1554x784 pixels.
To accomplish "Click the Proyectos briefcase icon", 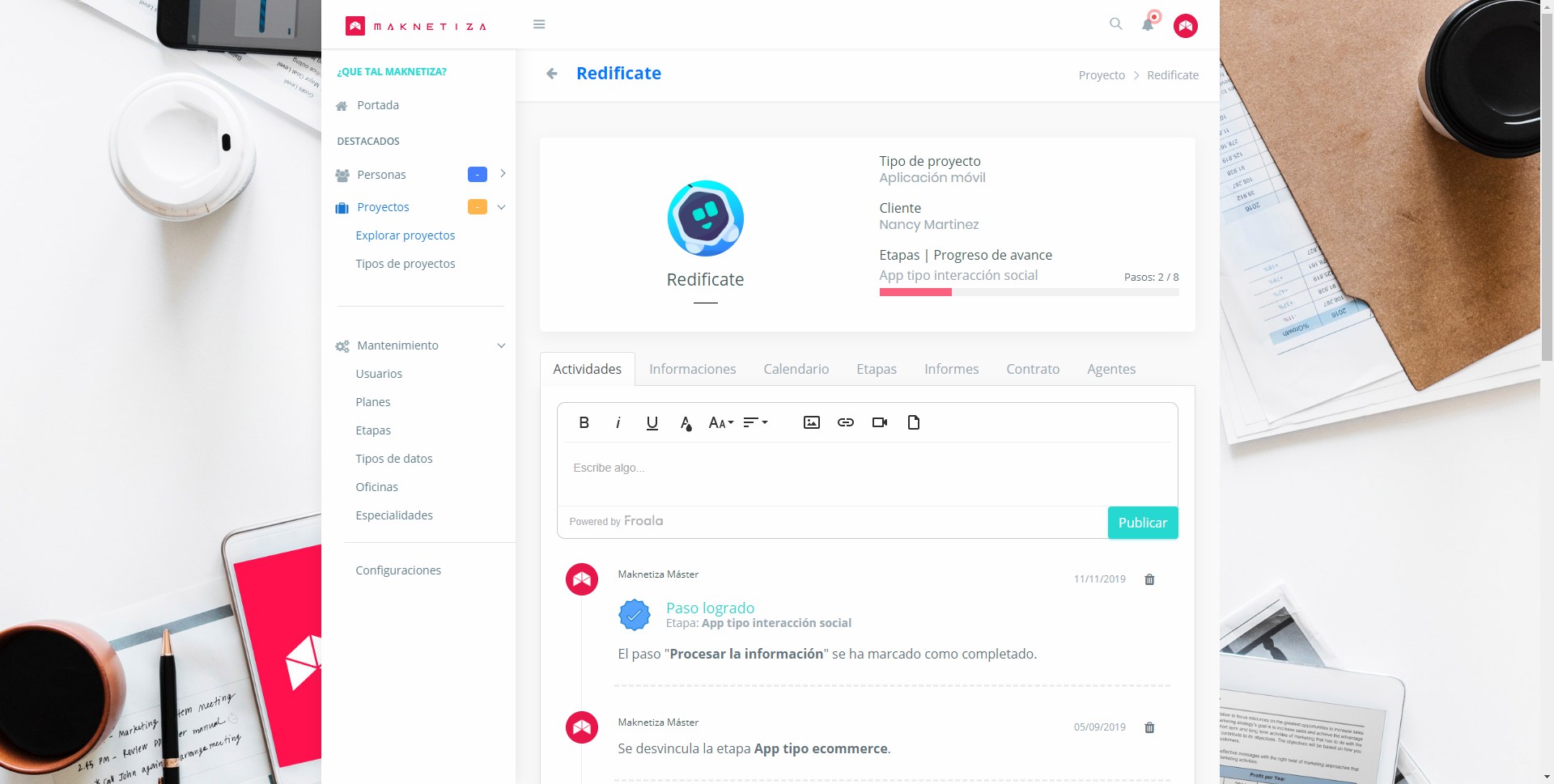I will pos(342,208).
